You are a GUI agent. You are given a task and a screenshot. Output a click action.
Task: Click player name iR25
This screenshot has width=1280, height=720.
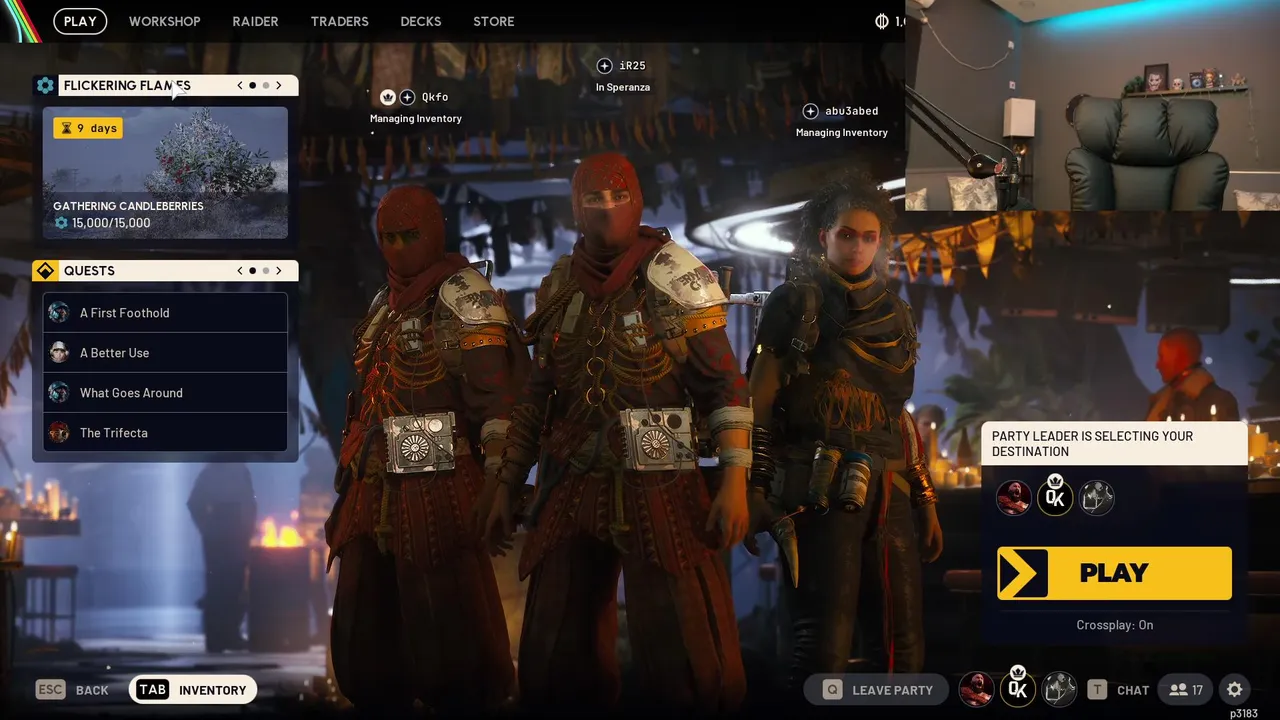[x=633, y=66]
